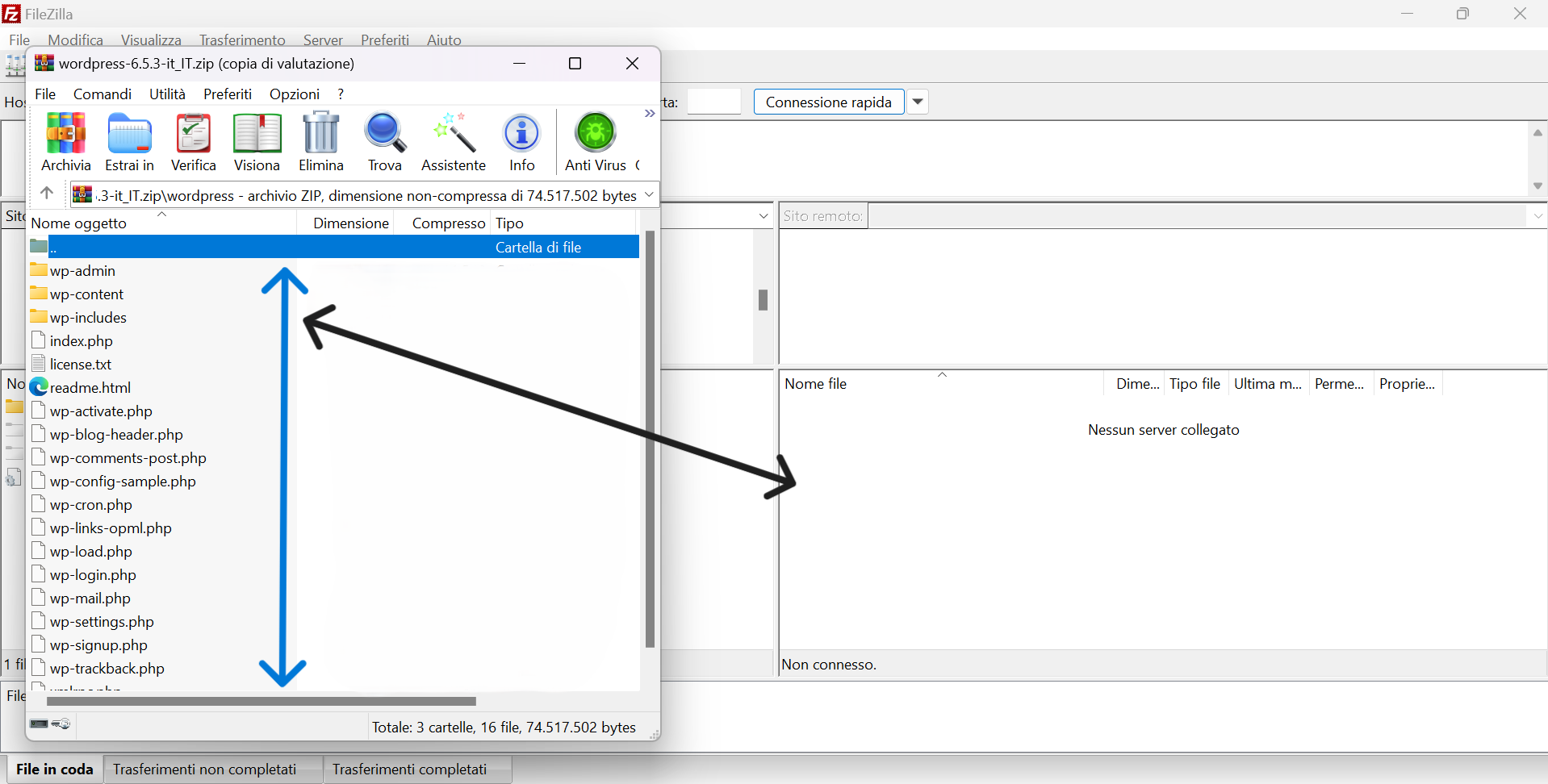Open FileZilla Trasferimento menu
The image size is (1548, 784).
(x=242, y=40)
